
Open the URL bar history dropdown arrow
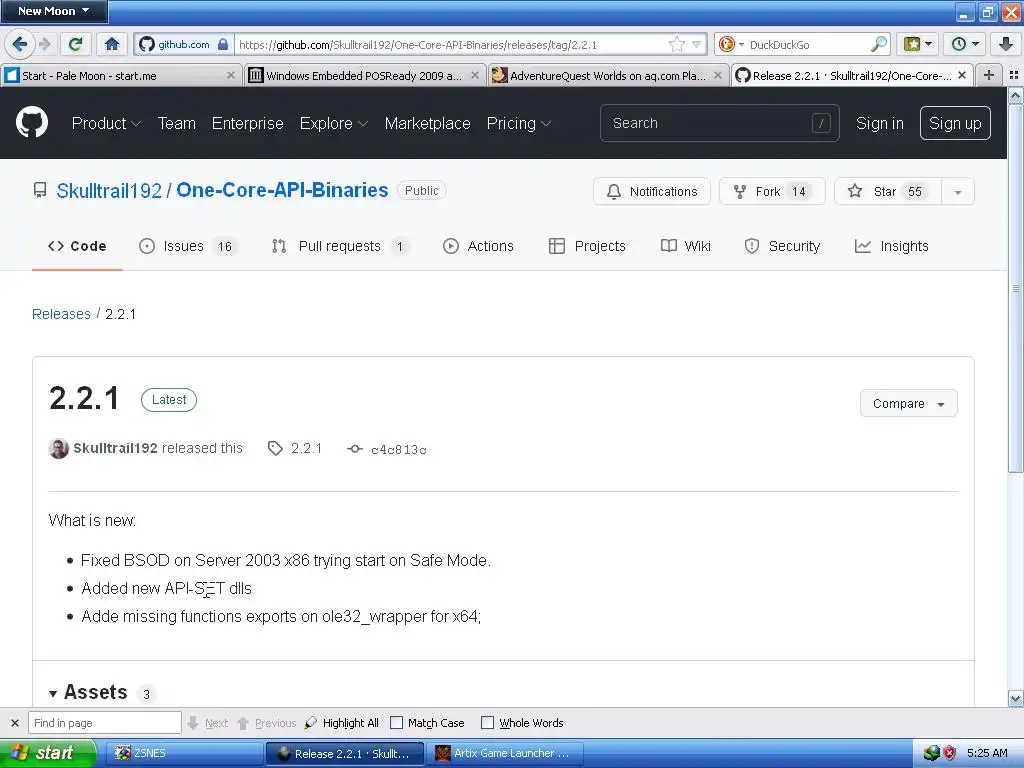coord(697,44)
